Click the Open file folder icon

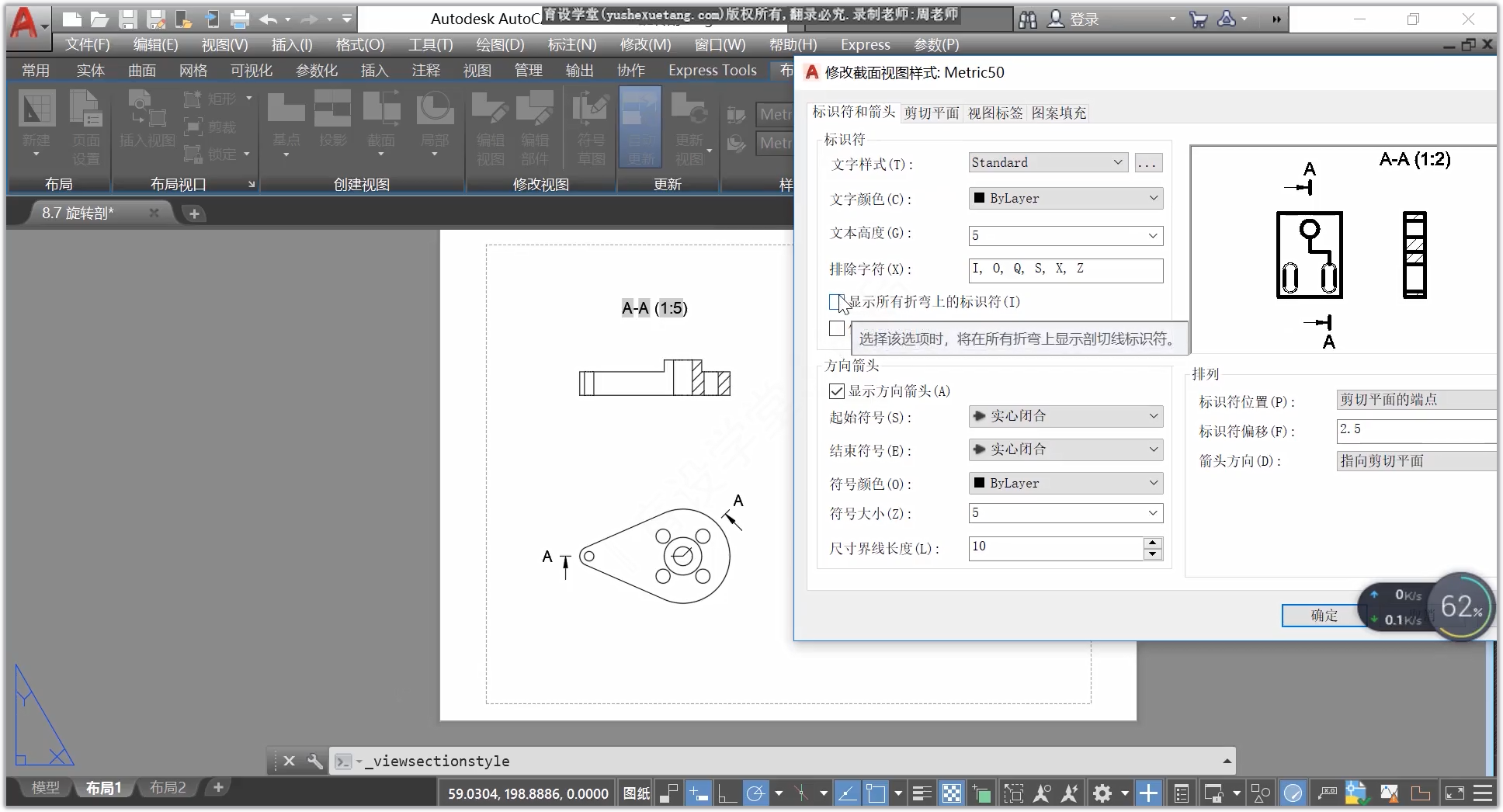click(99, 19)
